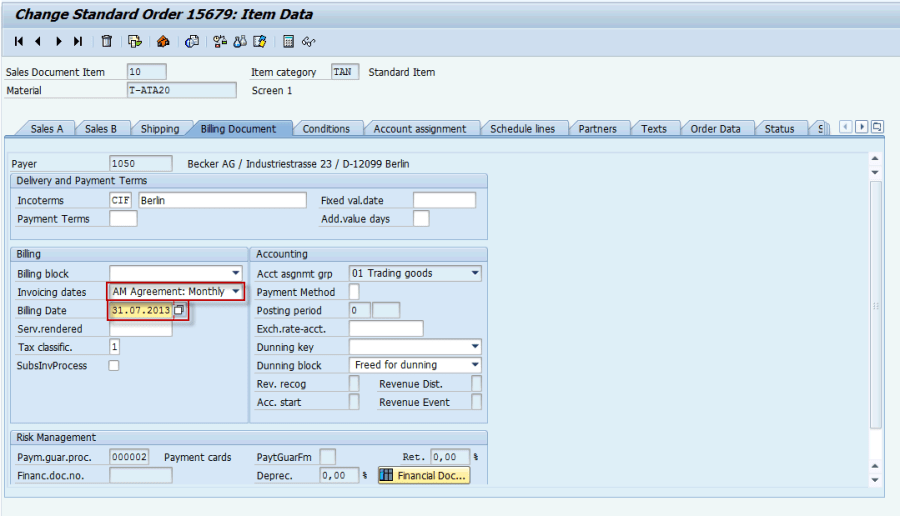Screen dimensions: 900x516
Task: Open the Invoicing dates dropdown
Action: [x=236, y=292]
